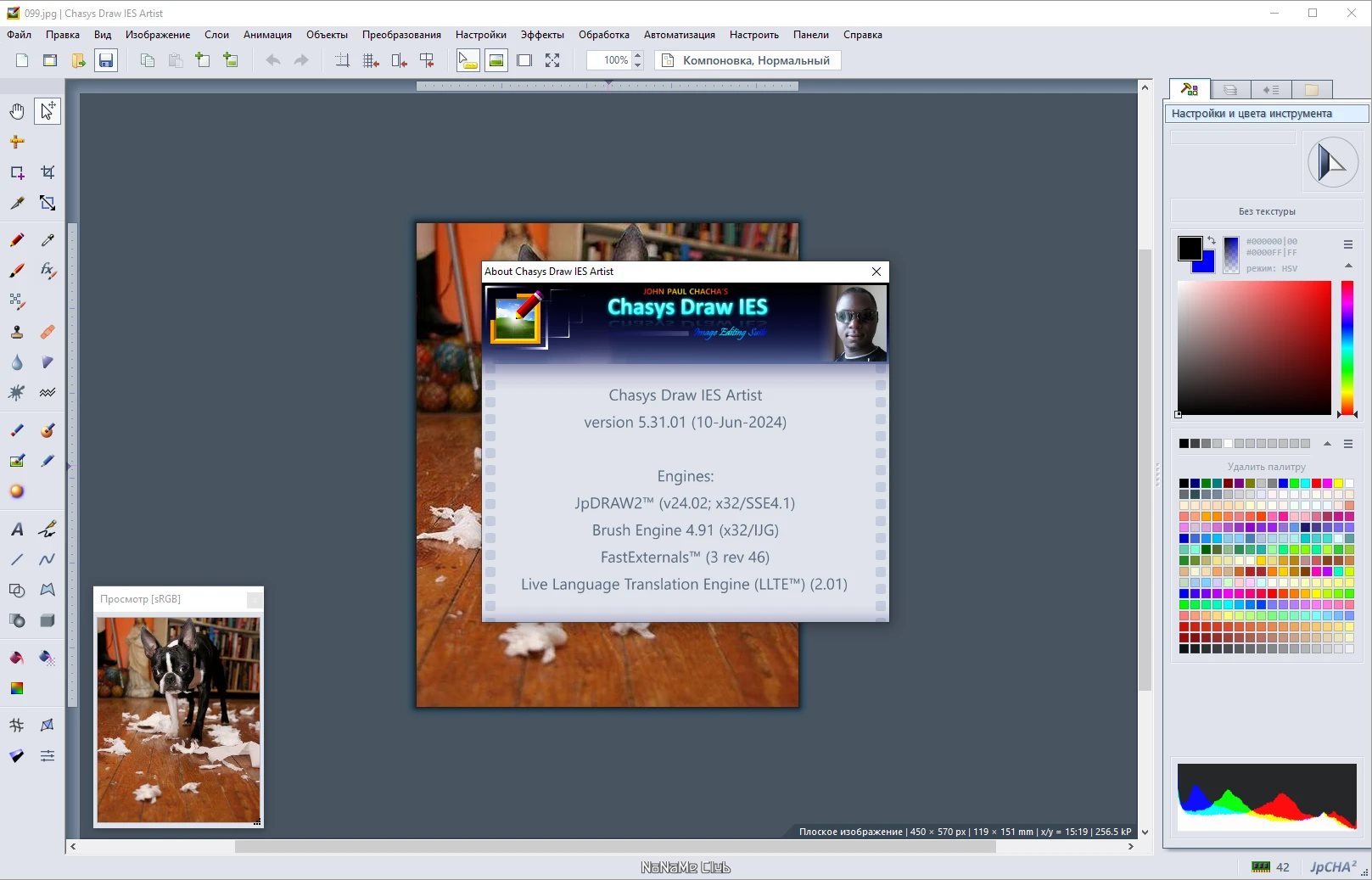The height and width of the screenshot is (880, 1372).
Task: Open the palette options menu
Action: coord(1348,444)
